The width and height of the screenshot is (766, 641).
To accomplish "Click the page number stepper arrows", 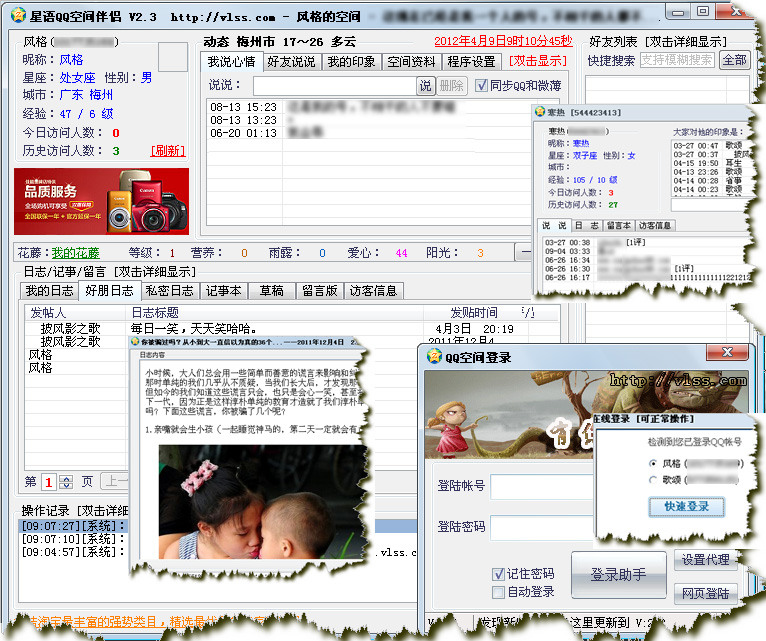I will point(66,482).
